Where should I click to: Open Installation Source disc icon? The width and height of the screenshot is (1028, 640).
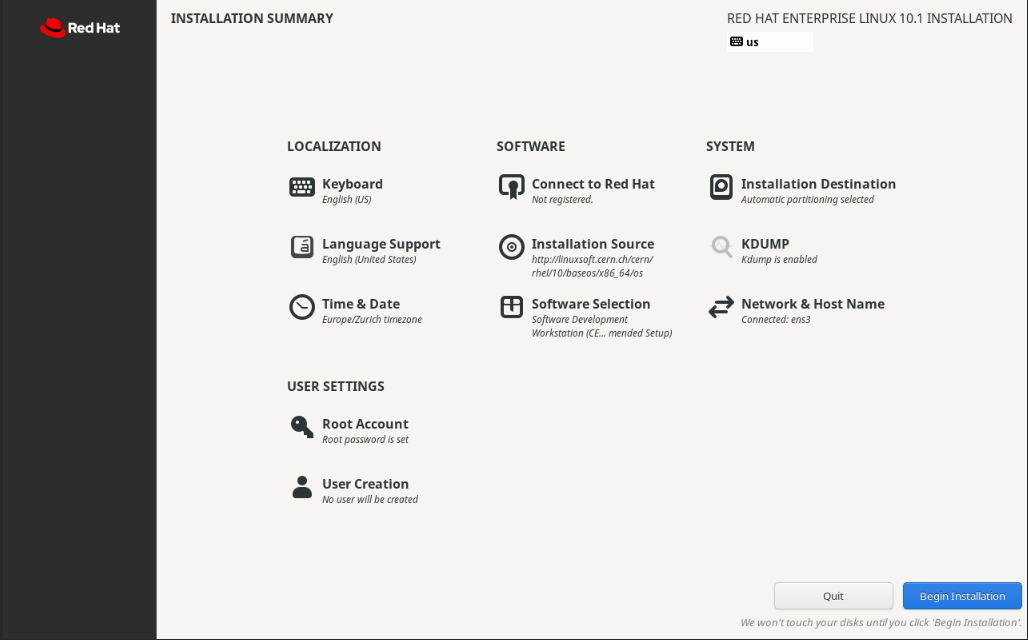[511, 247]
